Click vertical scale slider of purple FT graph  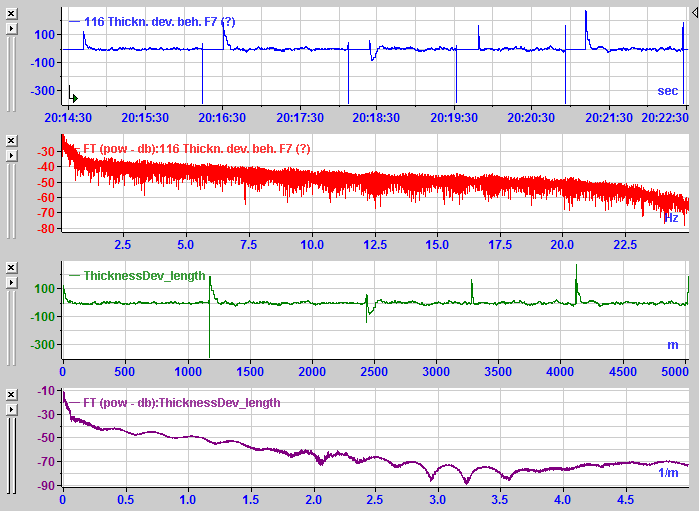coord(11,455)
